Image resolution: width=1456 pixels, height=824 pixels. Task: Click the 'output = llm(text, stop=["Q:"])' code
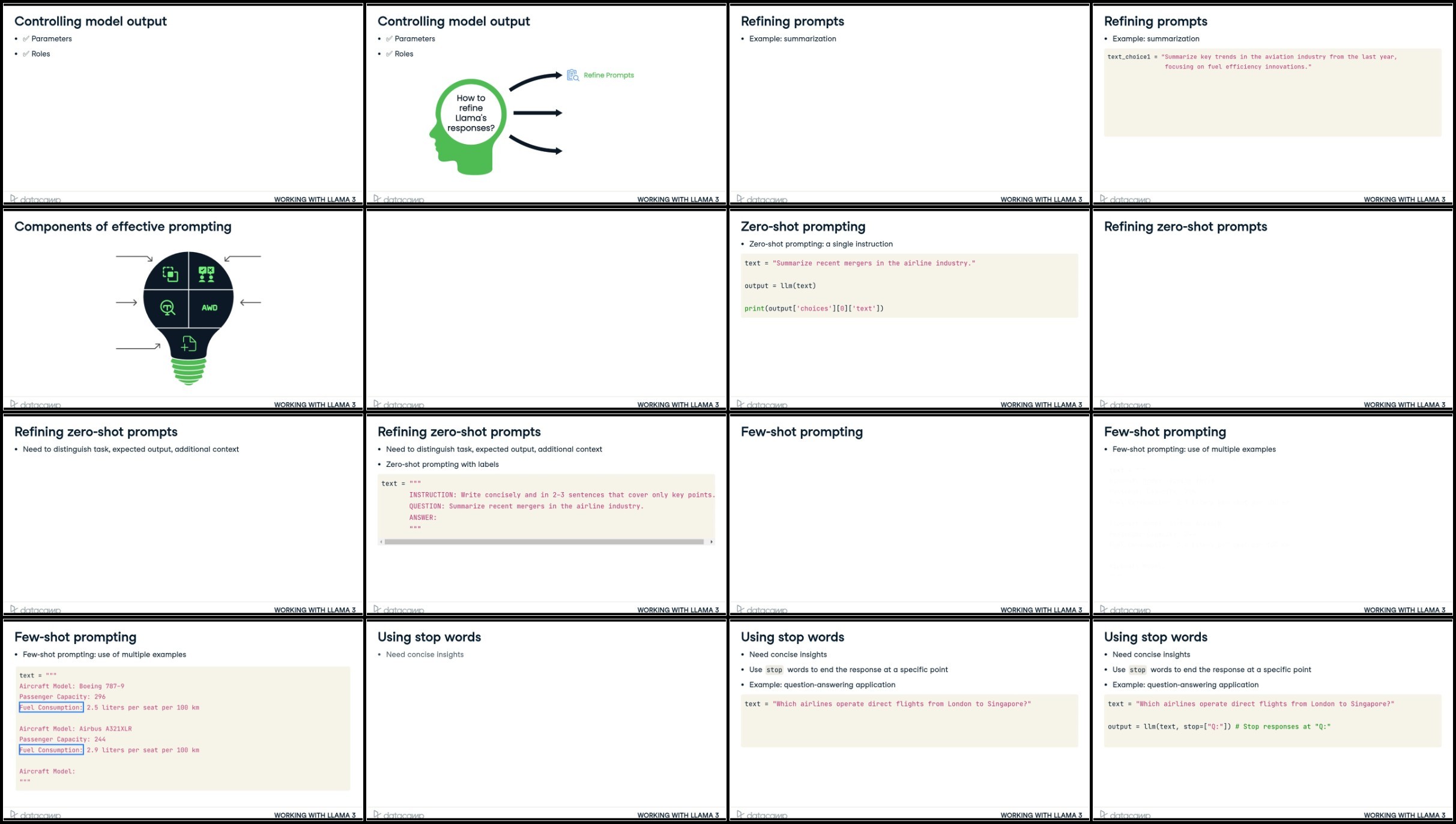click(x=1169, y=727)
